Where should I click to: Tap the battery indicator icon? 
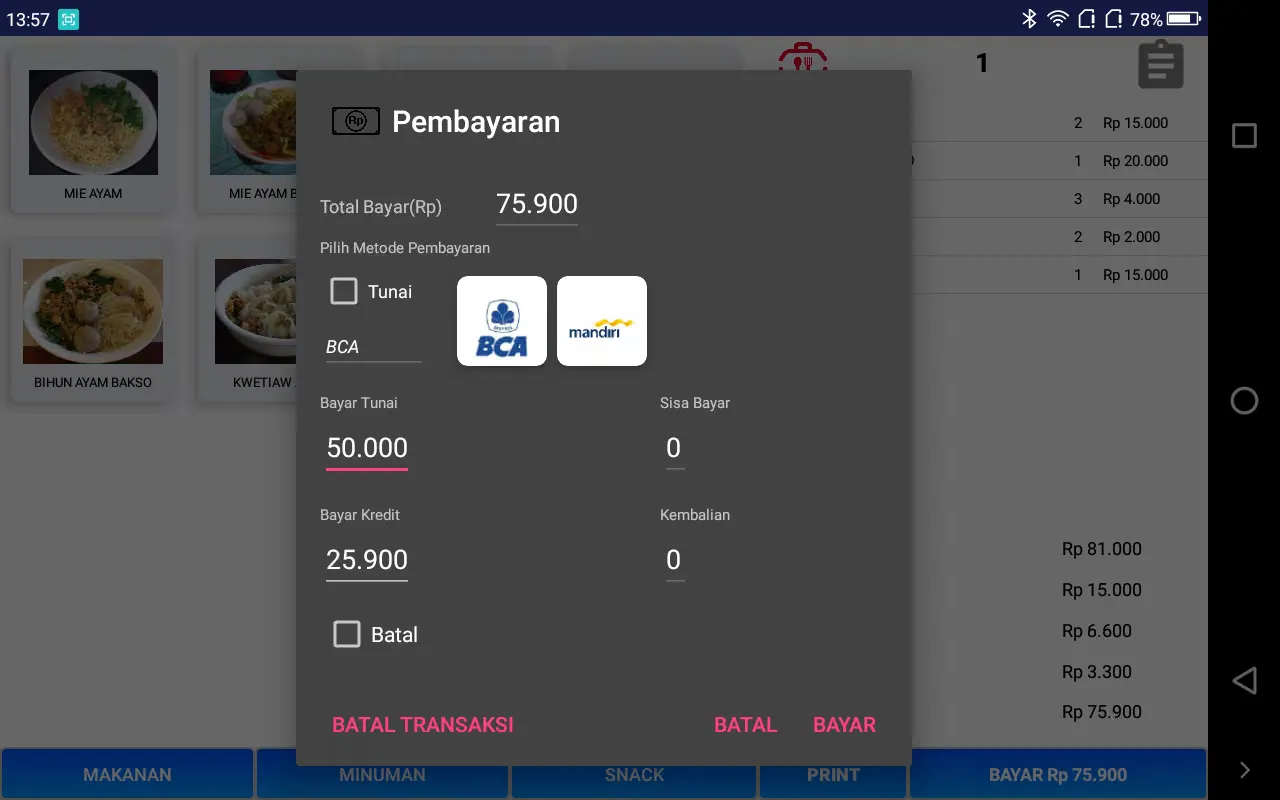(x=1184, y=19)
